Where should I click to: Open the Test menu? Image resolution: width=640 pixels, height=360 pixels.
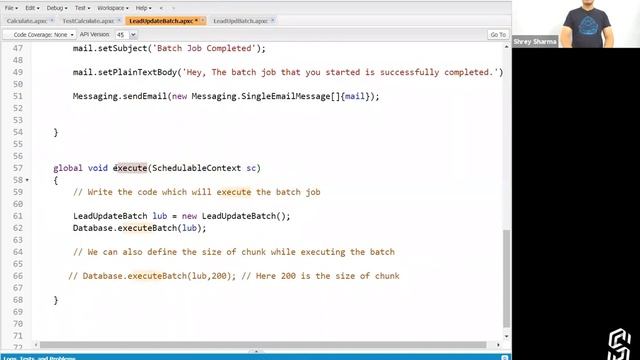82,8
